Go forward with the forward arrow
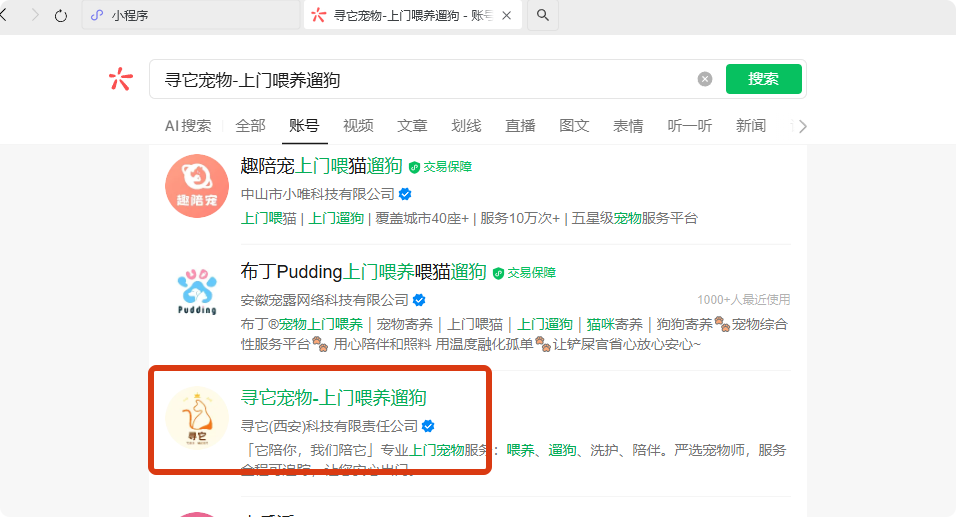The image size is (956, 517). pyautogui.click(x=35, y=15)
